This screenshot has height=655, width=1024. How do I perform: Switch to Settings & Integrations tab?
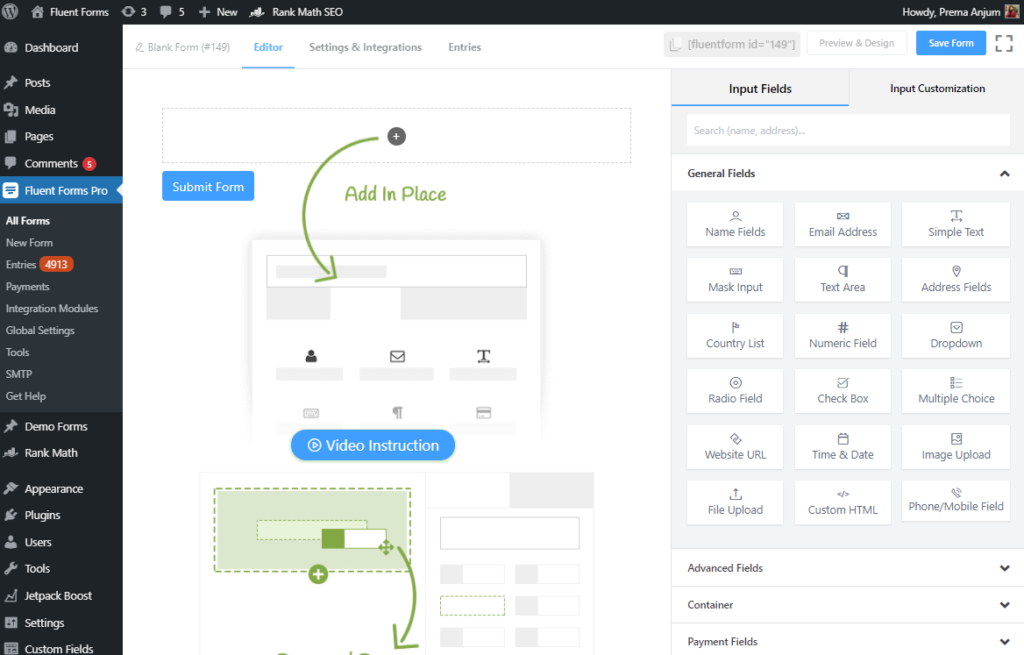click(x=365, y=47)
